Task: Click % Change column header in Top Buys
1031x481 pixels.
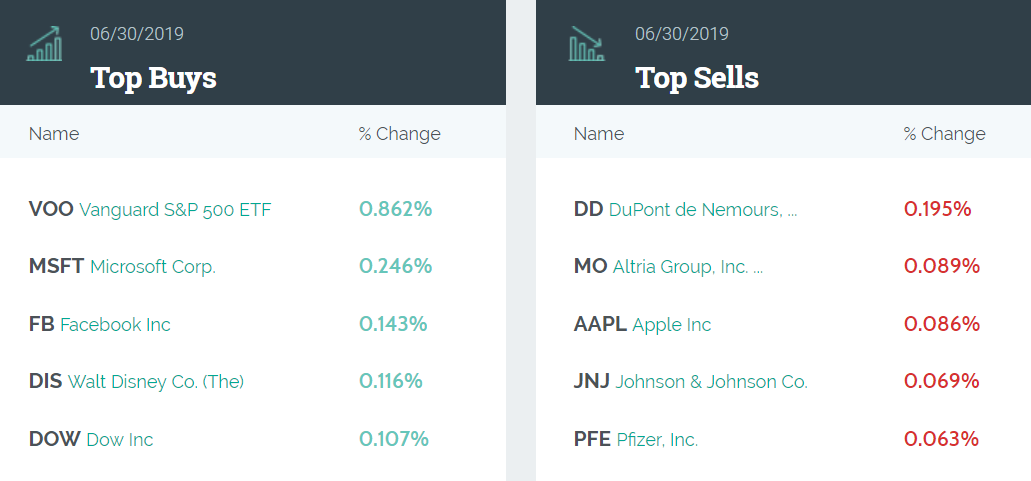Action: click(x=400, y=134)
